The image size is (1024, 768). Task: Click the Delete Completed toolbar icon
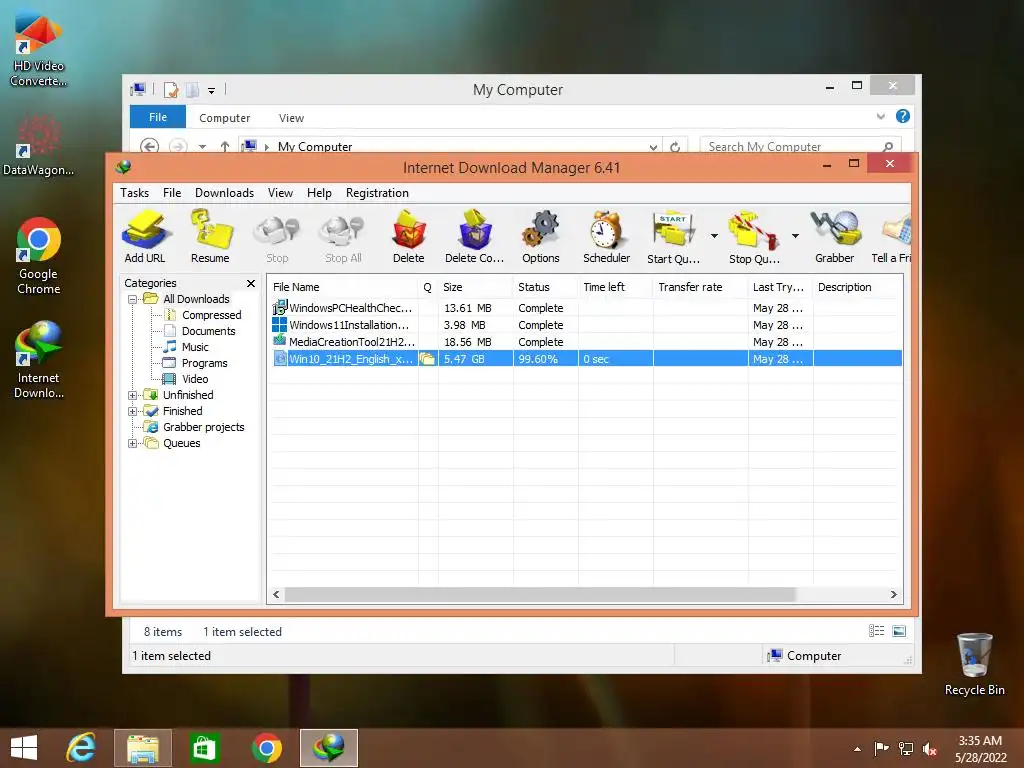[475, 236]
